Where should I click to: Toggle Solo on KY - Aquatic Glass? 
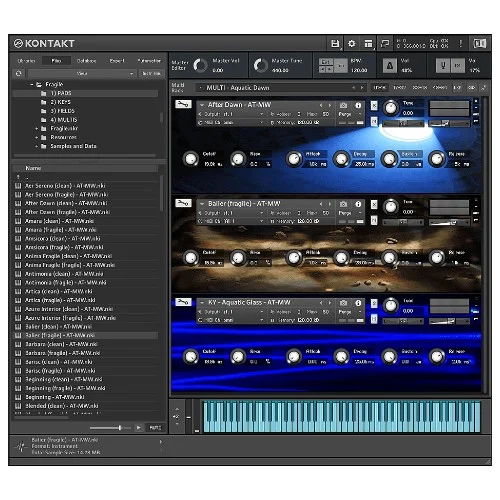click(x=374, y=303)
